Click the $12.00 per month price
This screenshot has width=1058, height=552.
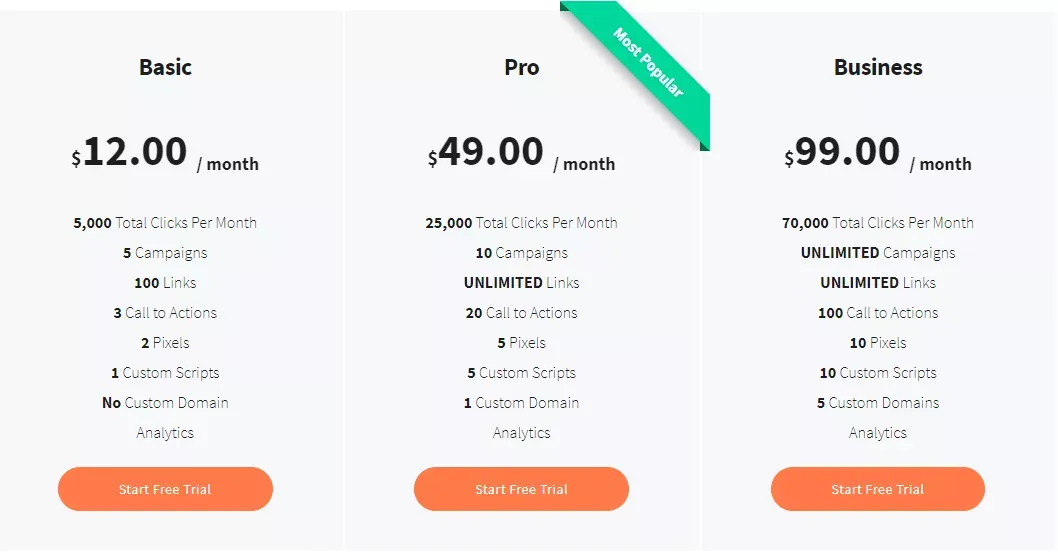(165, 153)
